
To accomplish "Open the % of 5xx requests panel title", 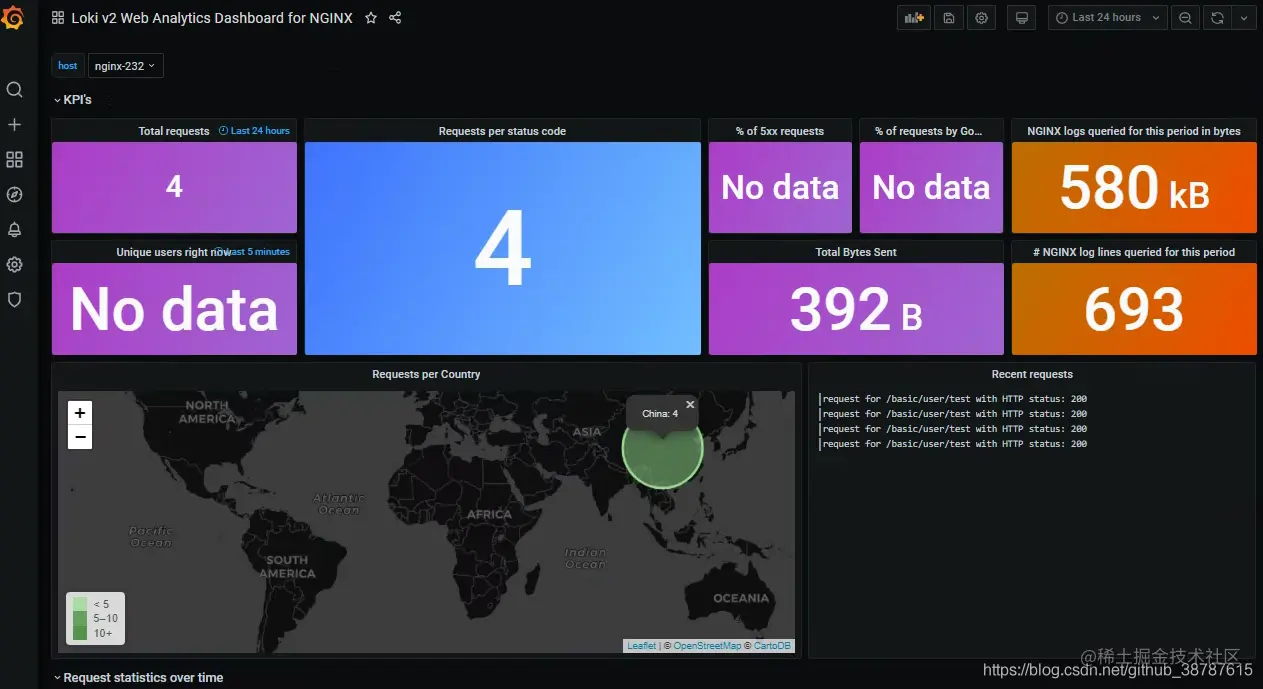I will 780,131.
